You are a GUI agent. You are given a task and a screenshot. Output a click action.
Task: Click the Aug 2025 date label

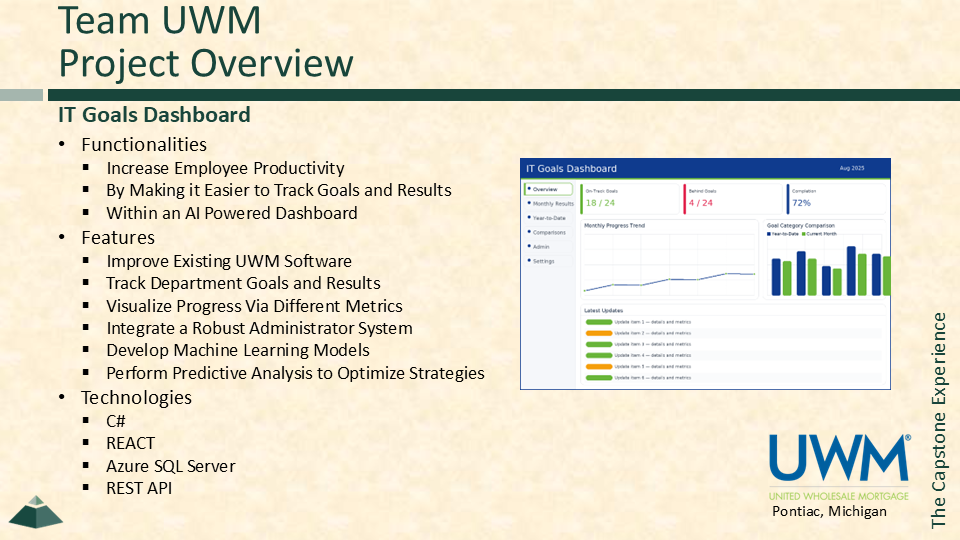pos(851,168)
